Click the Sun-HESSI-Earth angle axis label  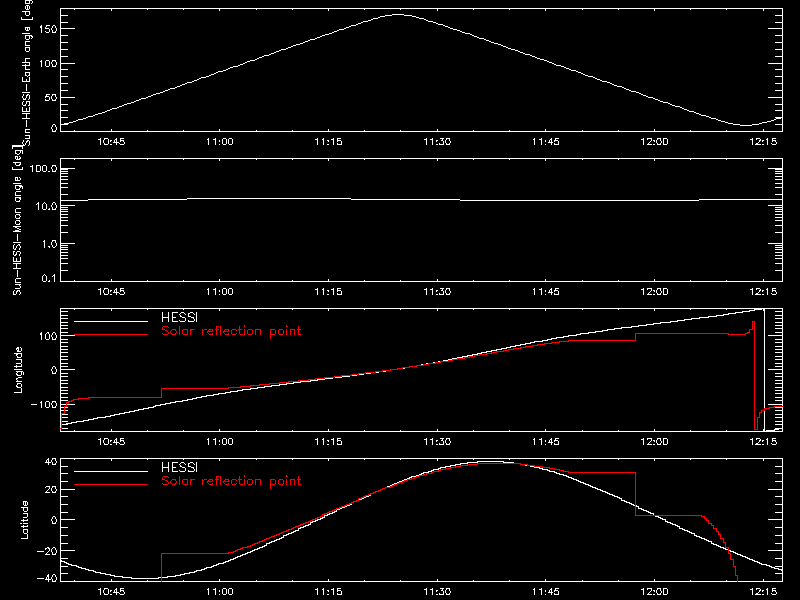(x=28, y=72)
